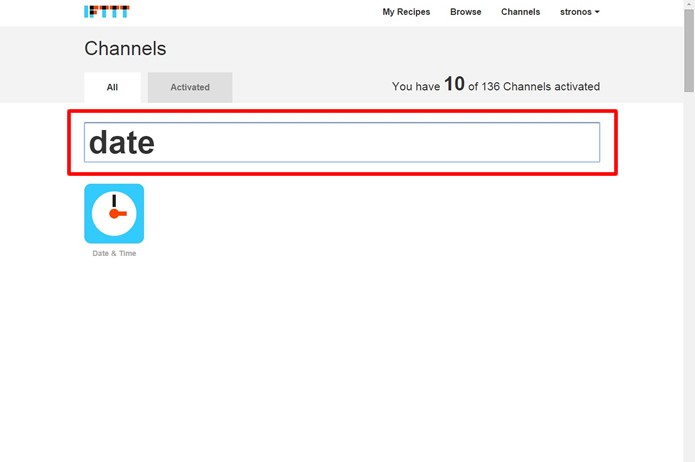Click the Date & Time label under the clock
This screenshot has width=695, height=462.
tap(114, 253)
